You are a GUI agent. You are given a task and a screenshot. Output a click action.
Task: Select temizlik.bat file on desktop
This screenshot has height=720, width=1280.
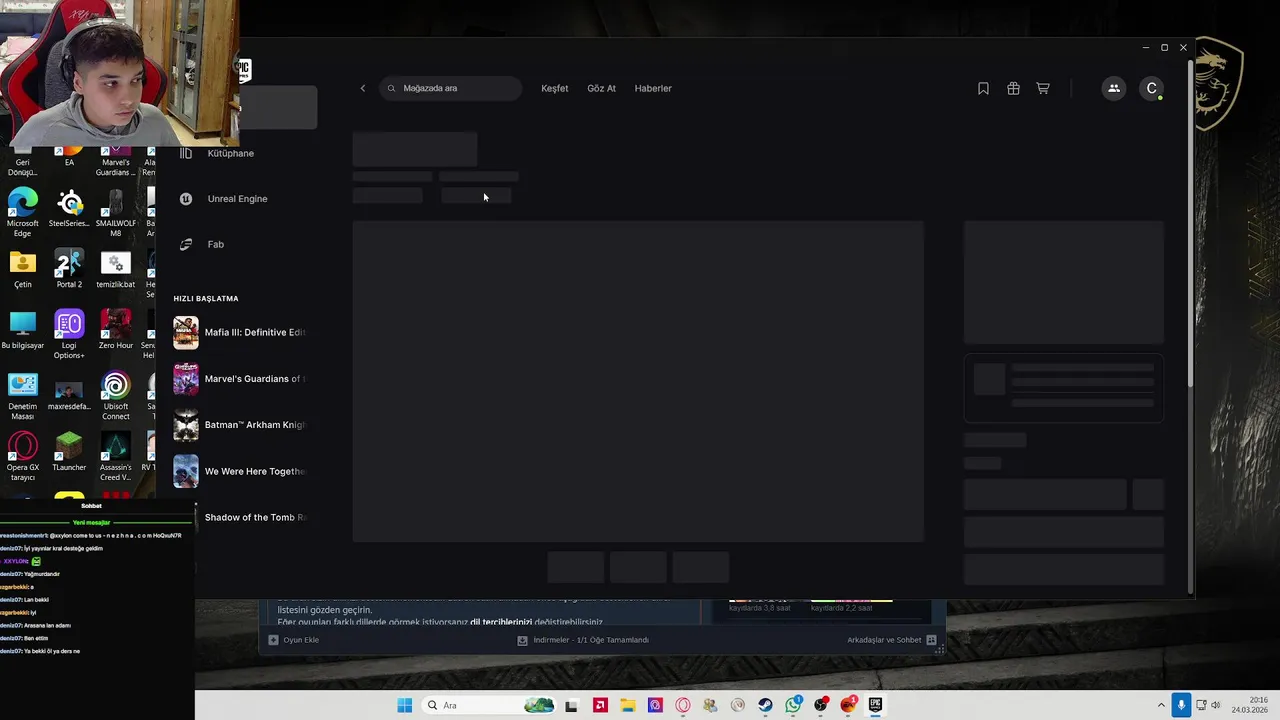tap(115, 270)
